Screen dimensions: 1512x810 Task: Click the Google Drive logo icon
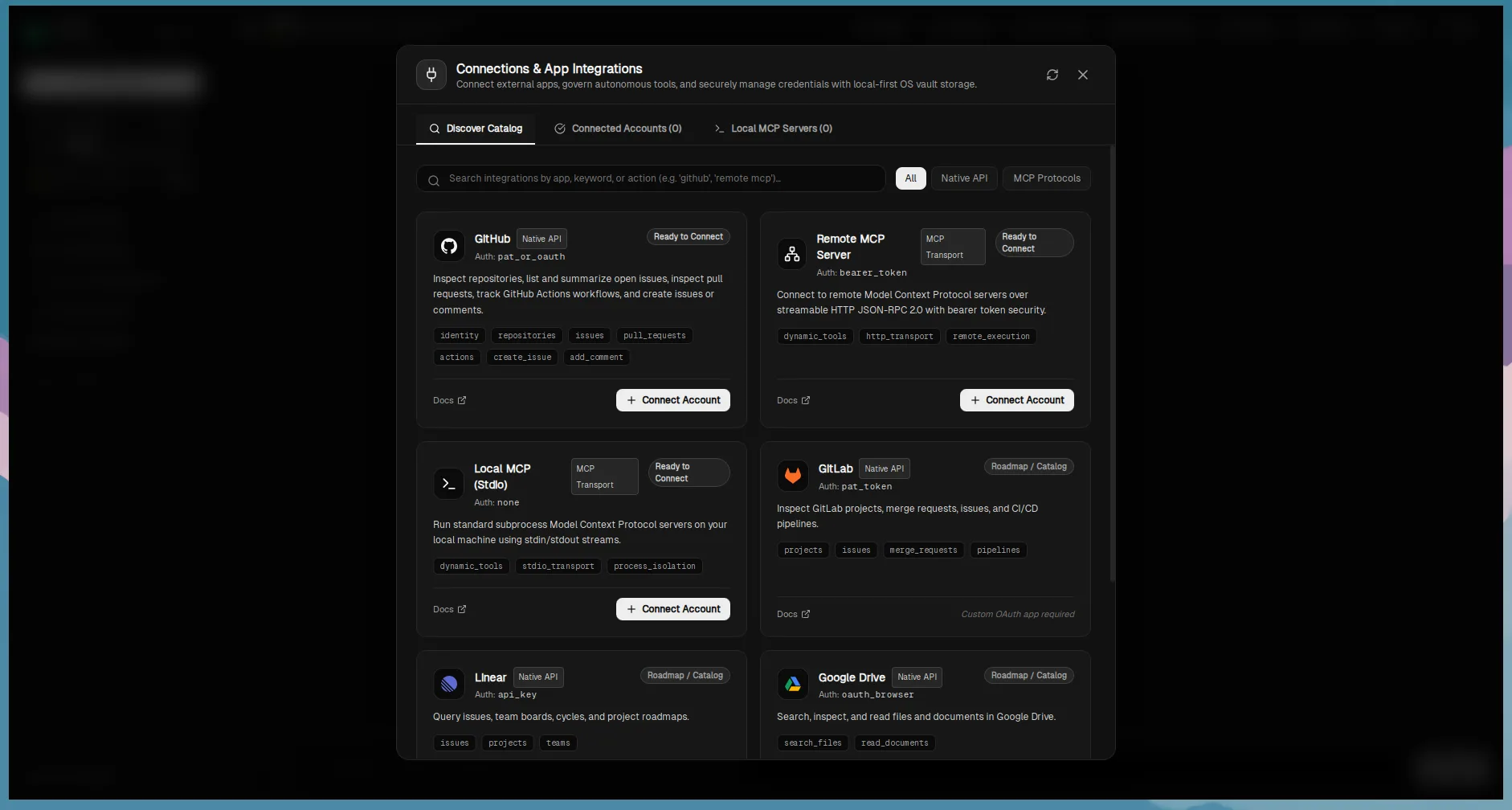tap(793, 684)
